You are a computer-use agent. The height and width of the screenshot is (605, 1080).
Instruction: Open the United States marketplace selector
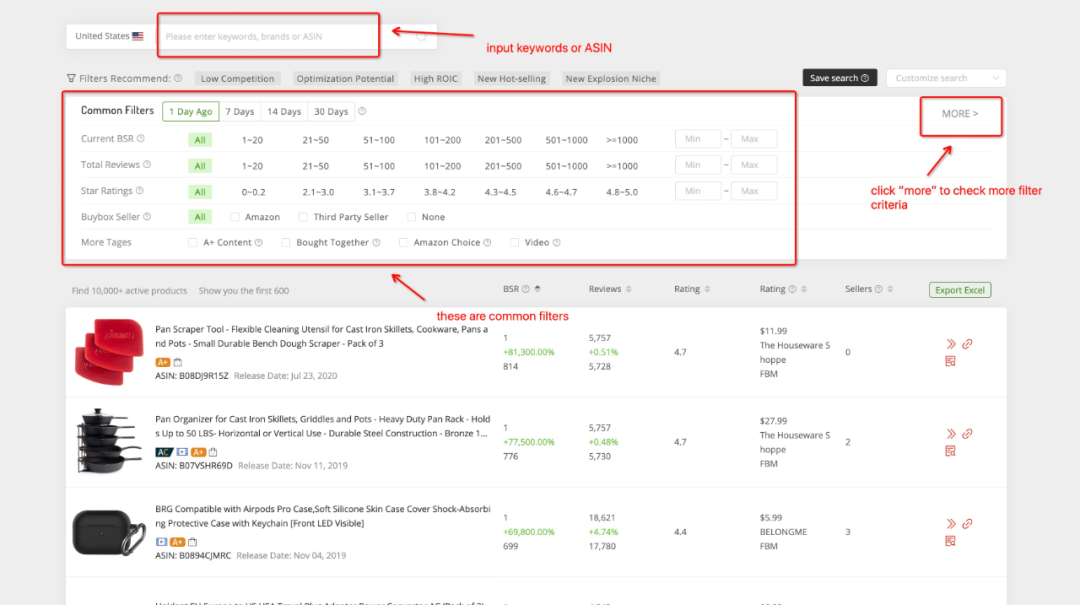109,36
